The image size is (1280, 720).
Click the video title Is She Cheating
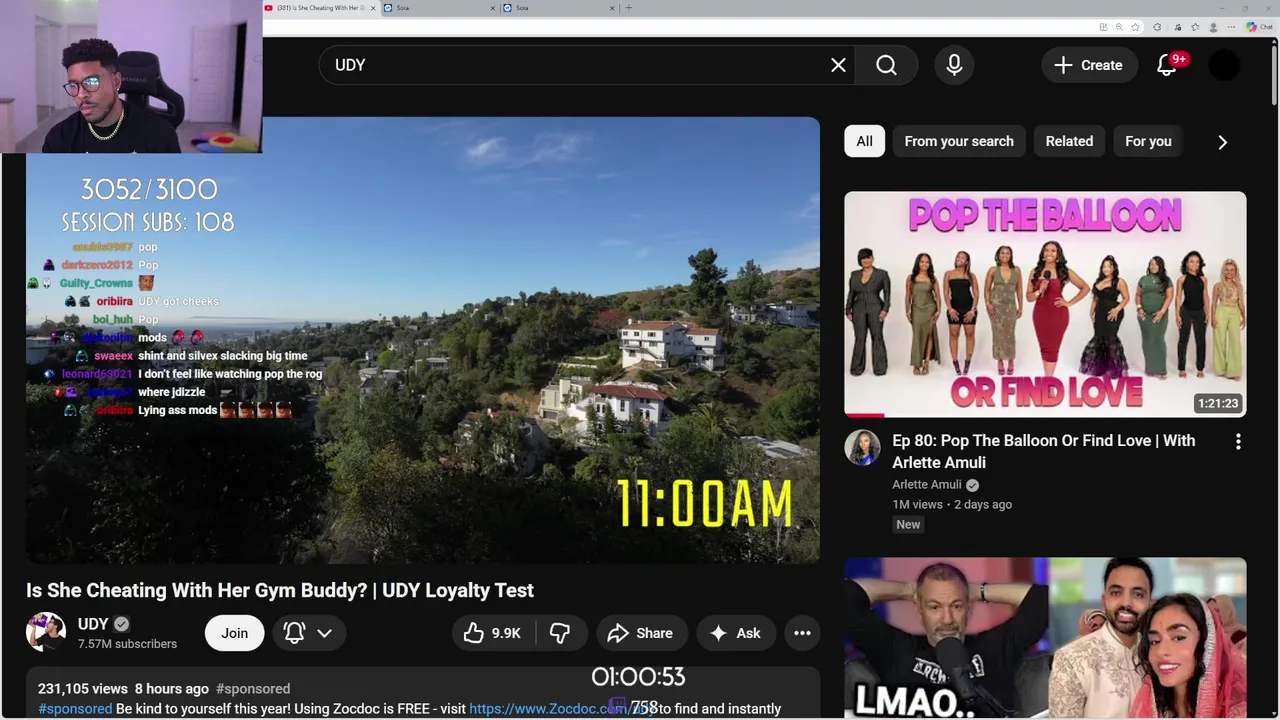[x=280, y=590]
